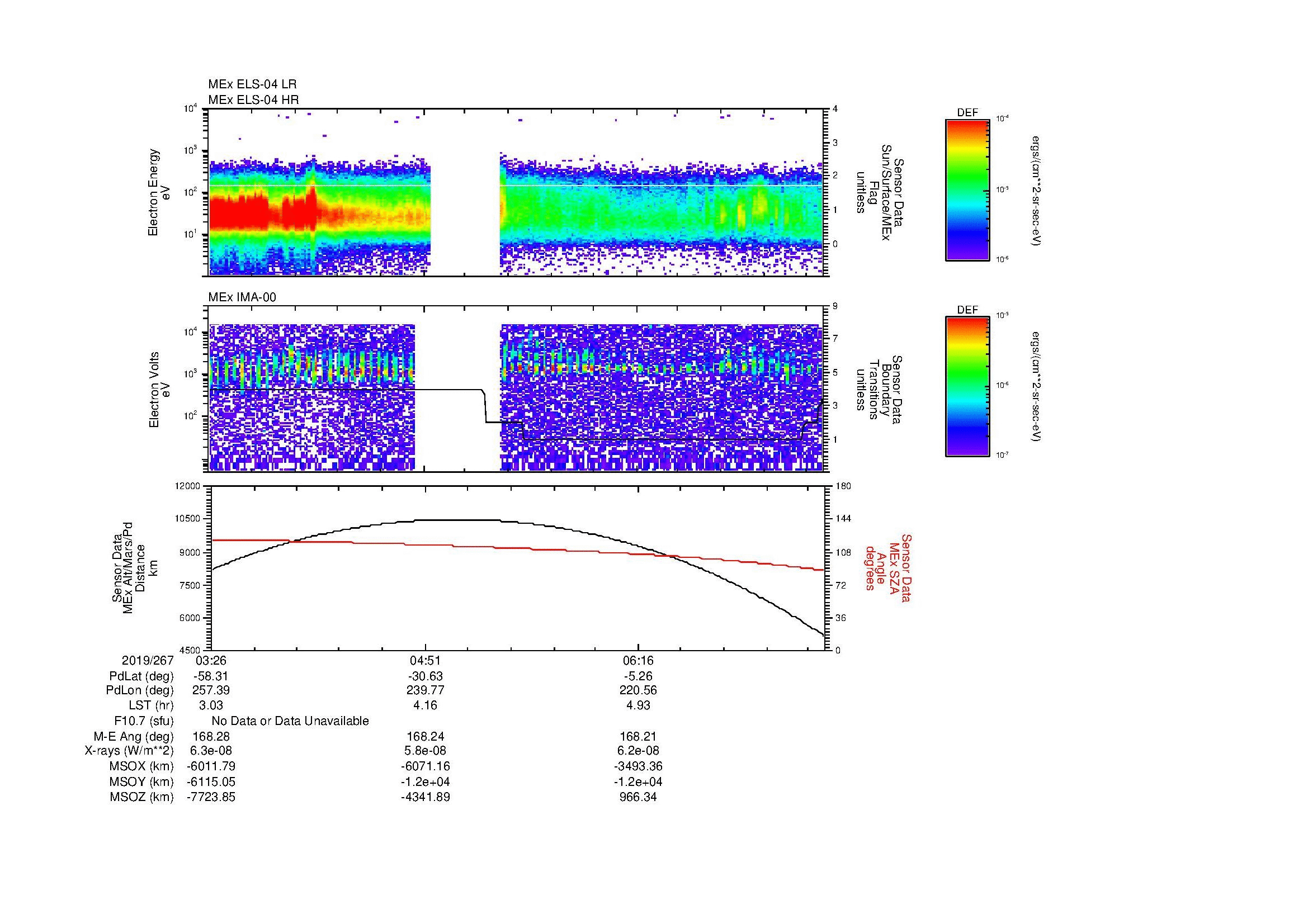
Task: Click the LST value 4.16
Action: pyautogui.click(x=425, y=705)
